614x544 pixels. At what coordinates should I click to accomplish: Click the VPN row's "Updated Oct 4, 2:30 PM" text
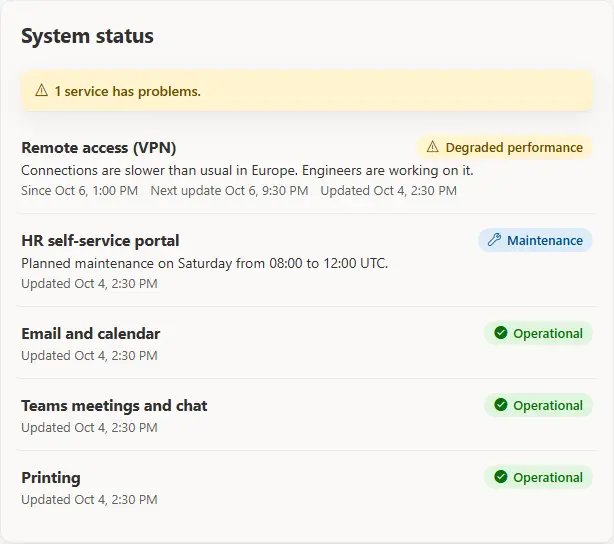click(388, 190)
